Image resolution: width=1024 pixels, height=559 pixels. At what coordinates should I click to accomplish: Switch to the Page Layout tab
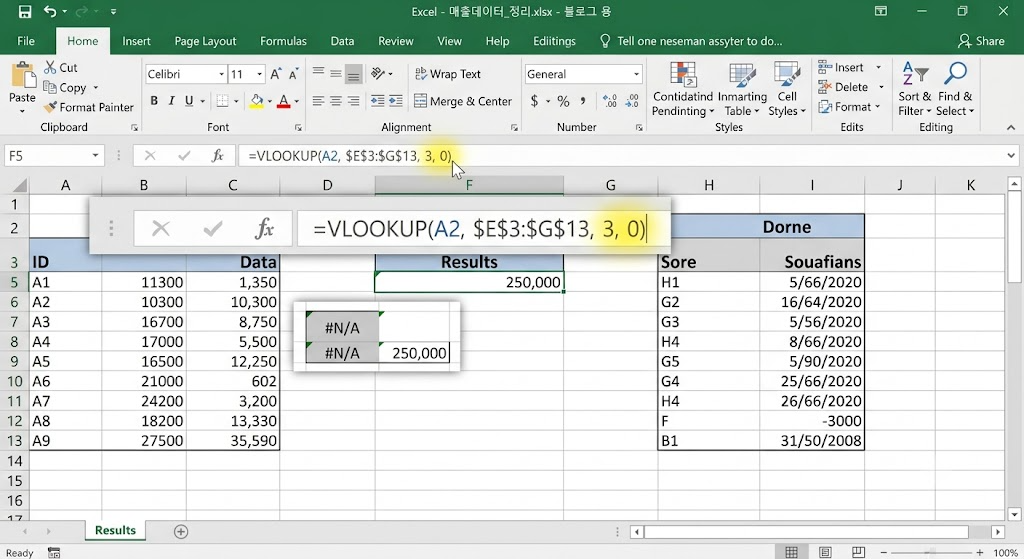coord(205,41)
